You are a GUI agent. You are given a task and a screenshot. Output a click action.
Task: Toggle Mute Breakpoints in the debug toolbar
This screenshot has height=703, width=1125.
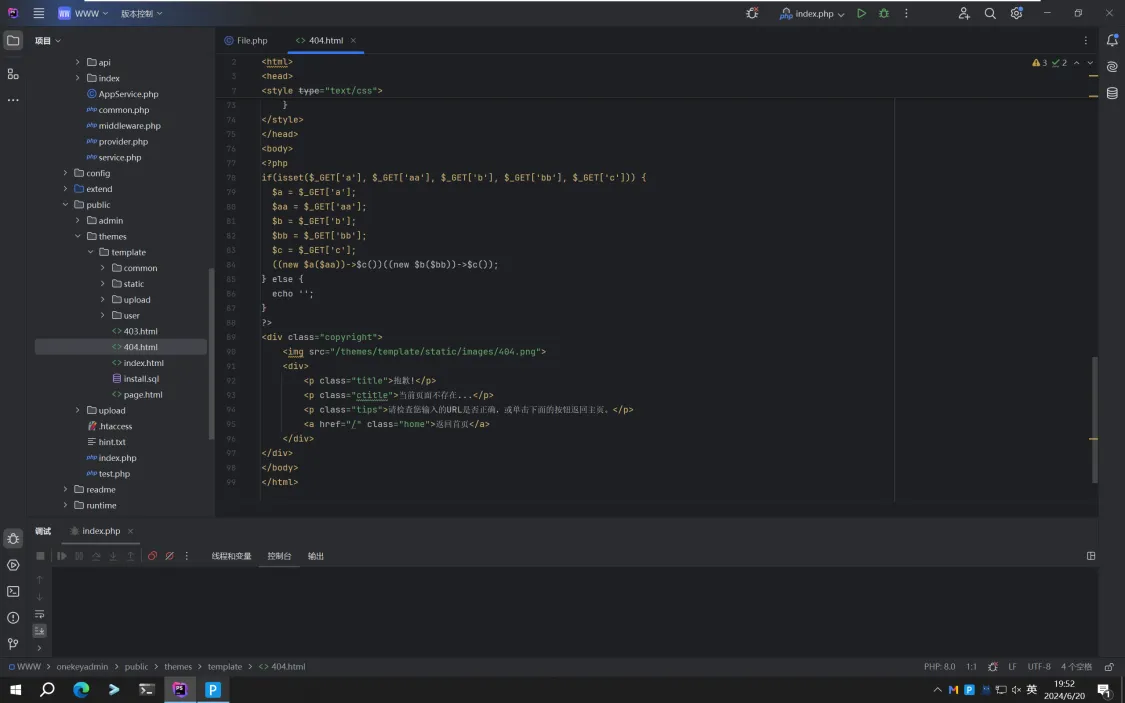(x=169, y=556)
